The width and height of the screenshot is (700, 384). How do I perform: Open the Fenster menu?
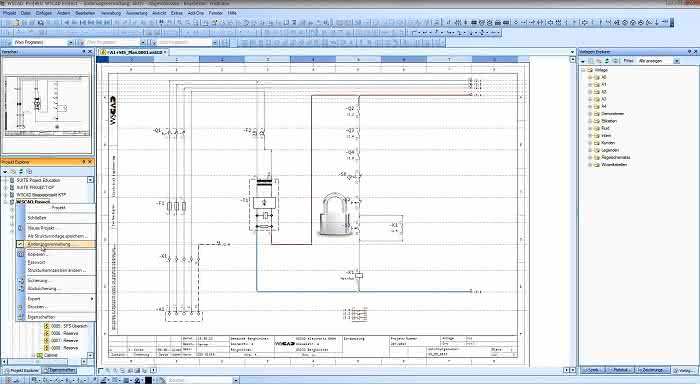coord(216,13)
